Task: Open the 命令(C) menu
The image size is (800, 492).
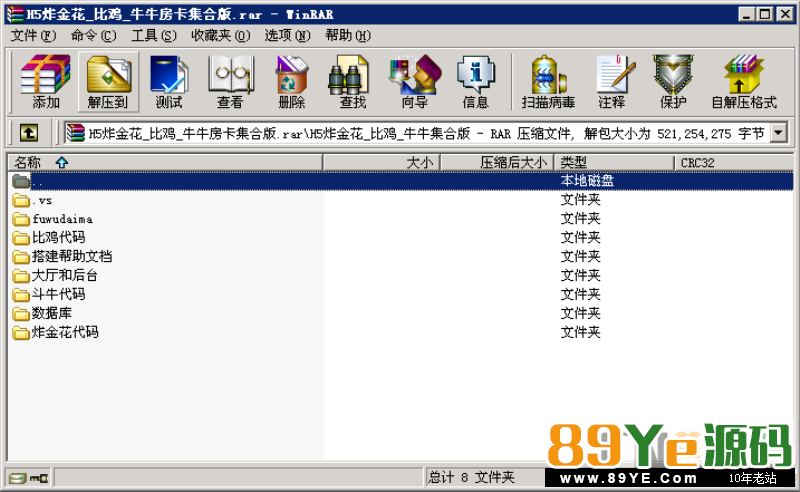Action: point(93,35)
